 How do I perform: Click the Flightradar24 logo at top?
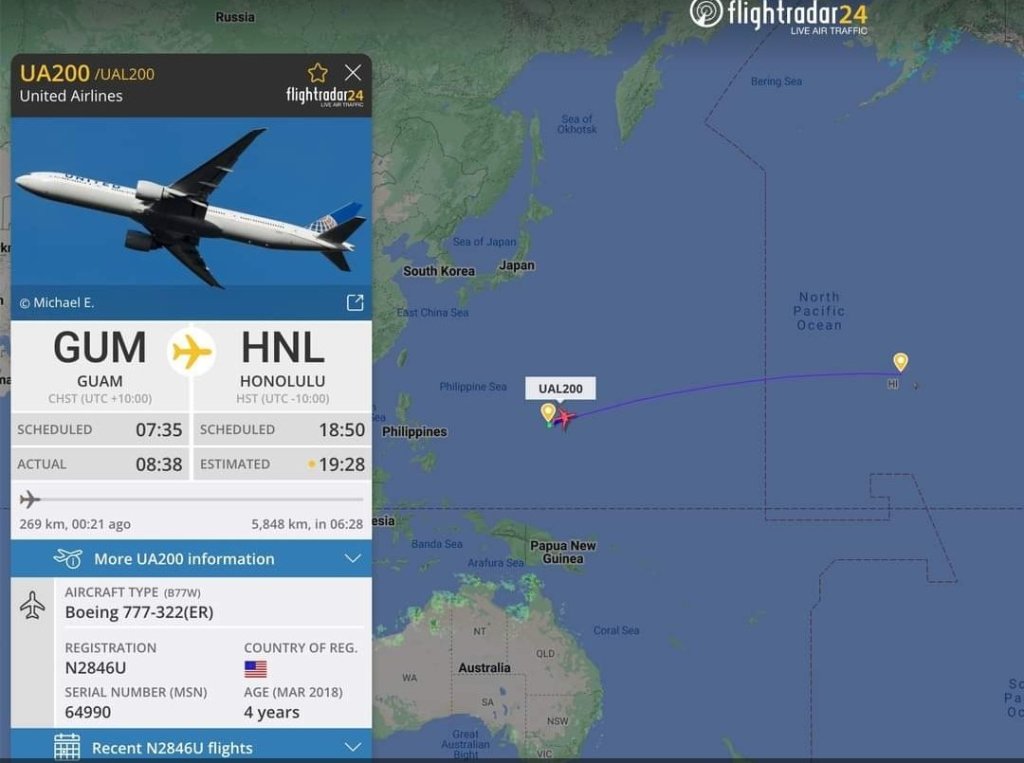(778, 16)
